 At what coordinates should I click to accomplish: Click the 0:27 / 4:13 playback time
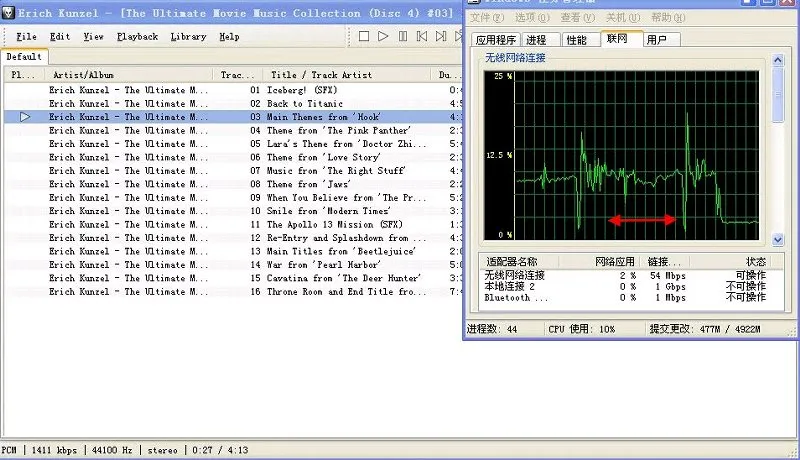(220, 450)
